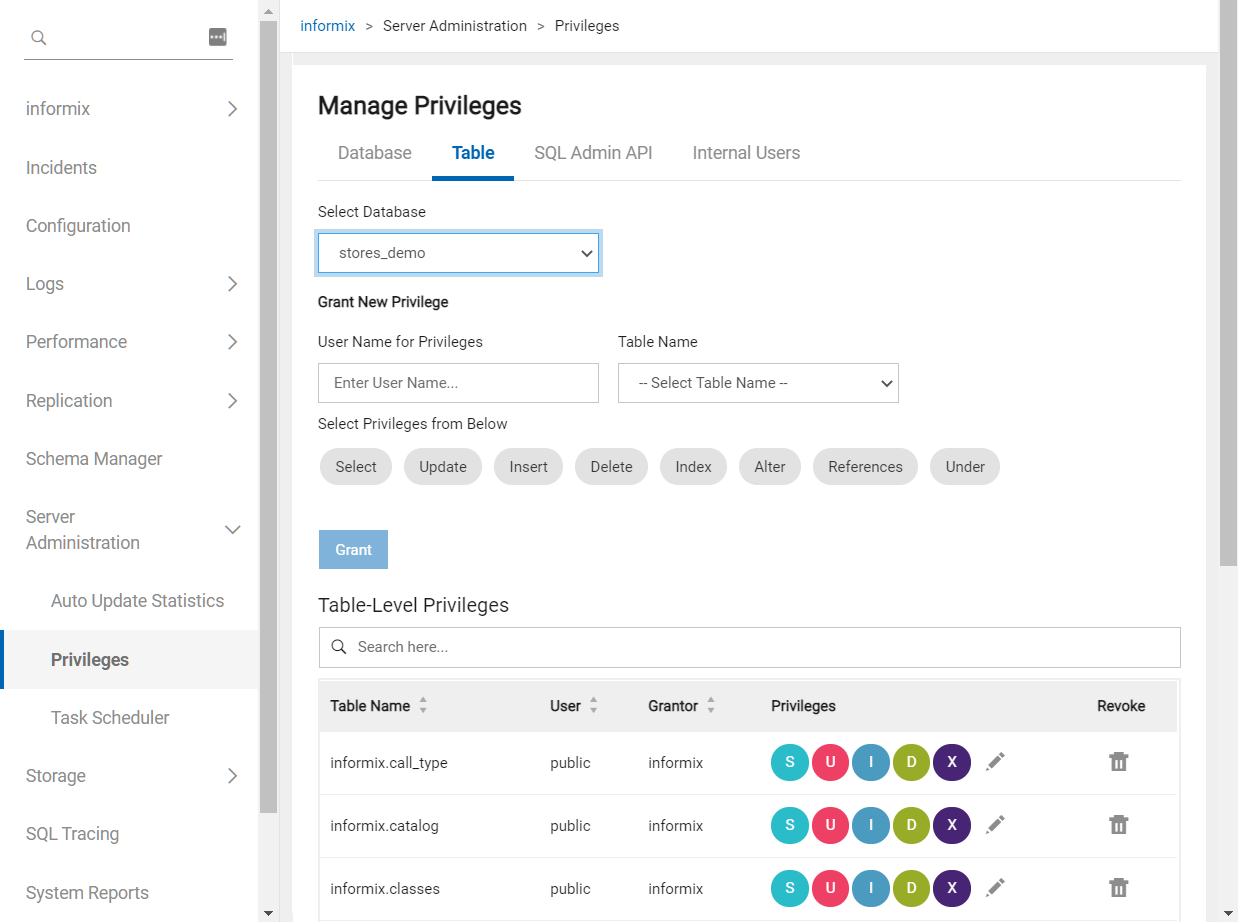Click the Enter User Name input field

coord(458,383)
